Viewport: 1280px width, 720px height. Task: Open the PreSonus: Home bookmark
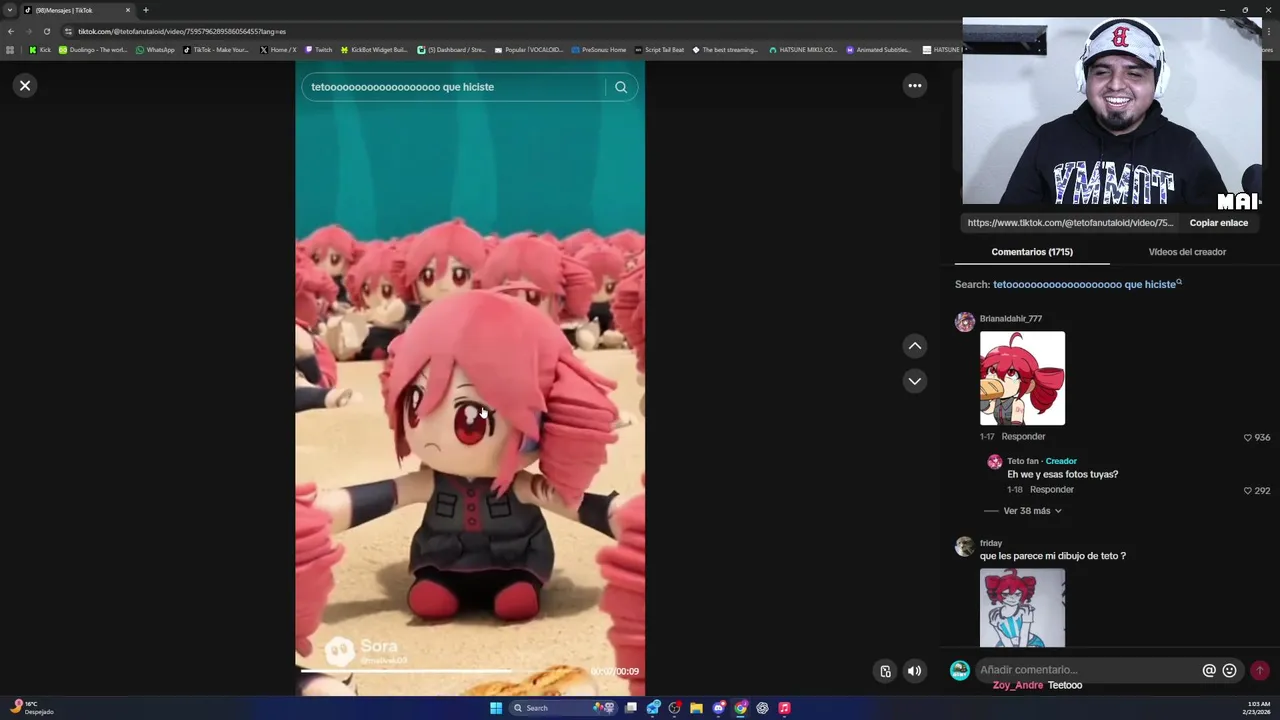click(x=598, y=50)
